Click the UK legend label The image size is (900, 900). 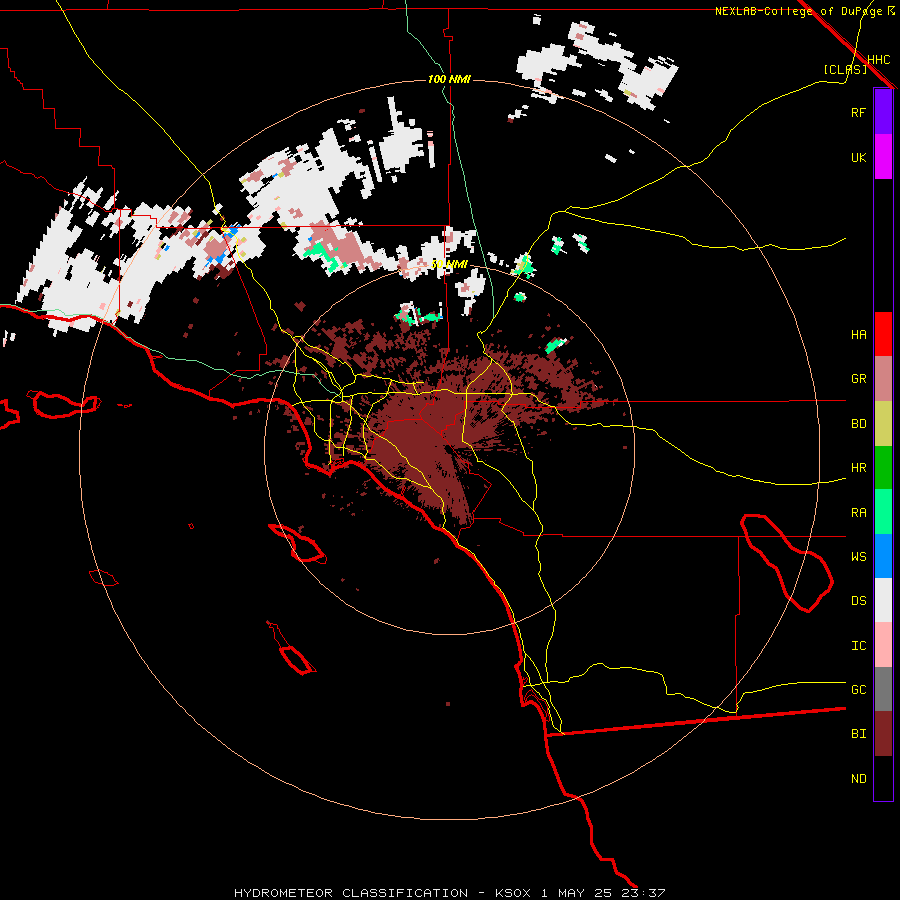coord(858,157)
